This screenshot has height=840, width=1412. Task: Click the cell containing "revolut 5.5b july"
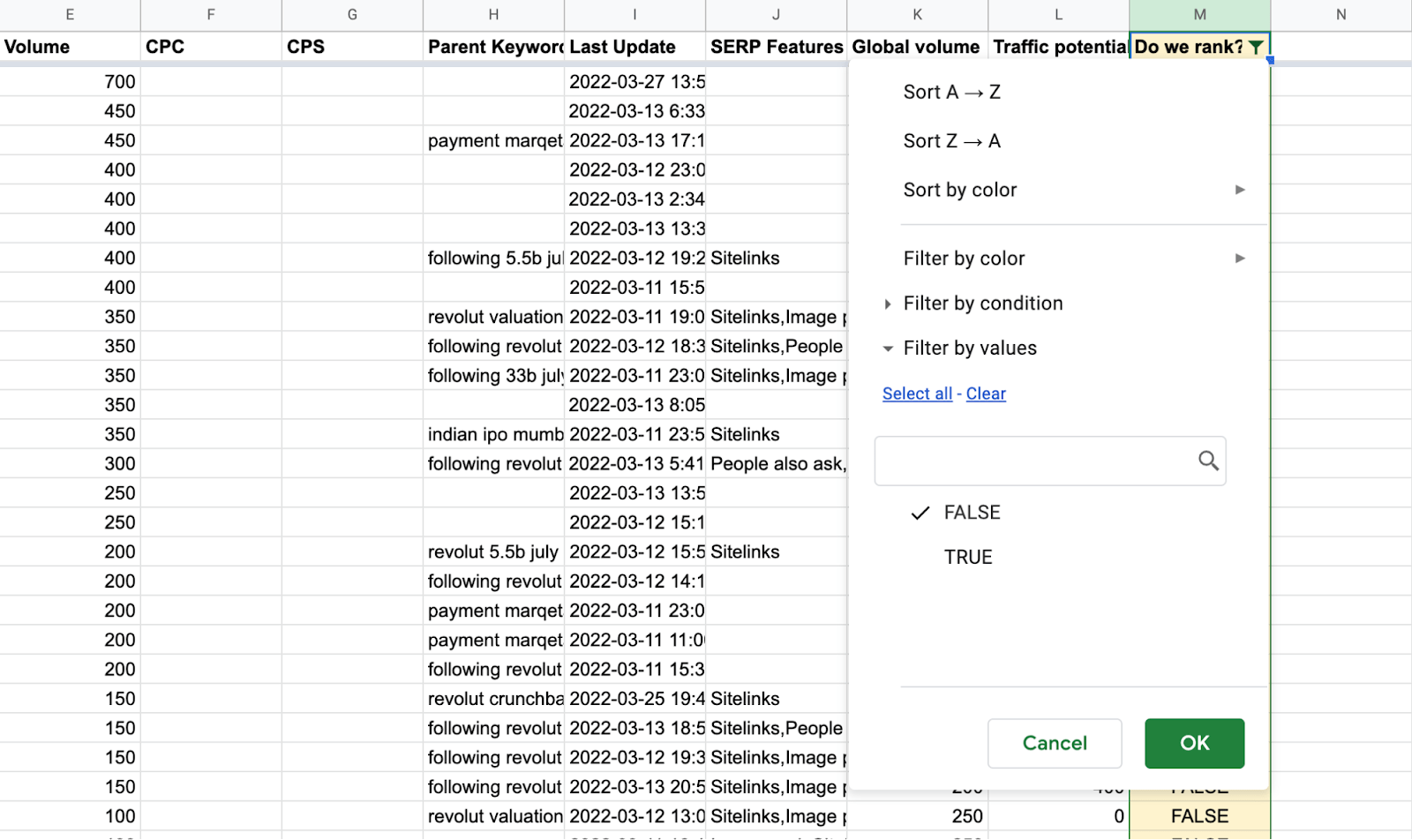tap(492, 551)
